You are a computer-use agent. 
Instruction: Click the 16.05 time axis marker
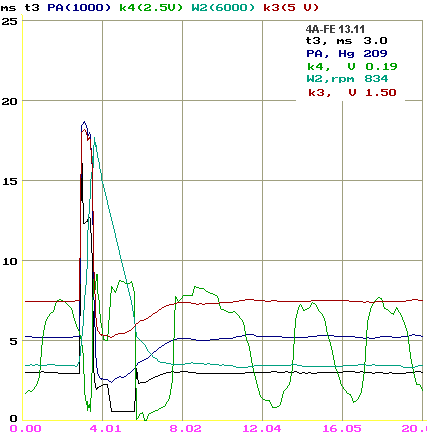[x=342, y=428]
